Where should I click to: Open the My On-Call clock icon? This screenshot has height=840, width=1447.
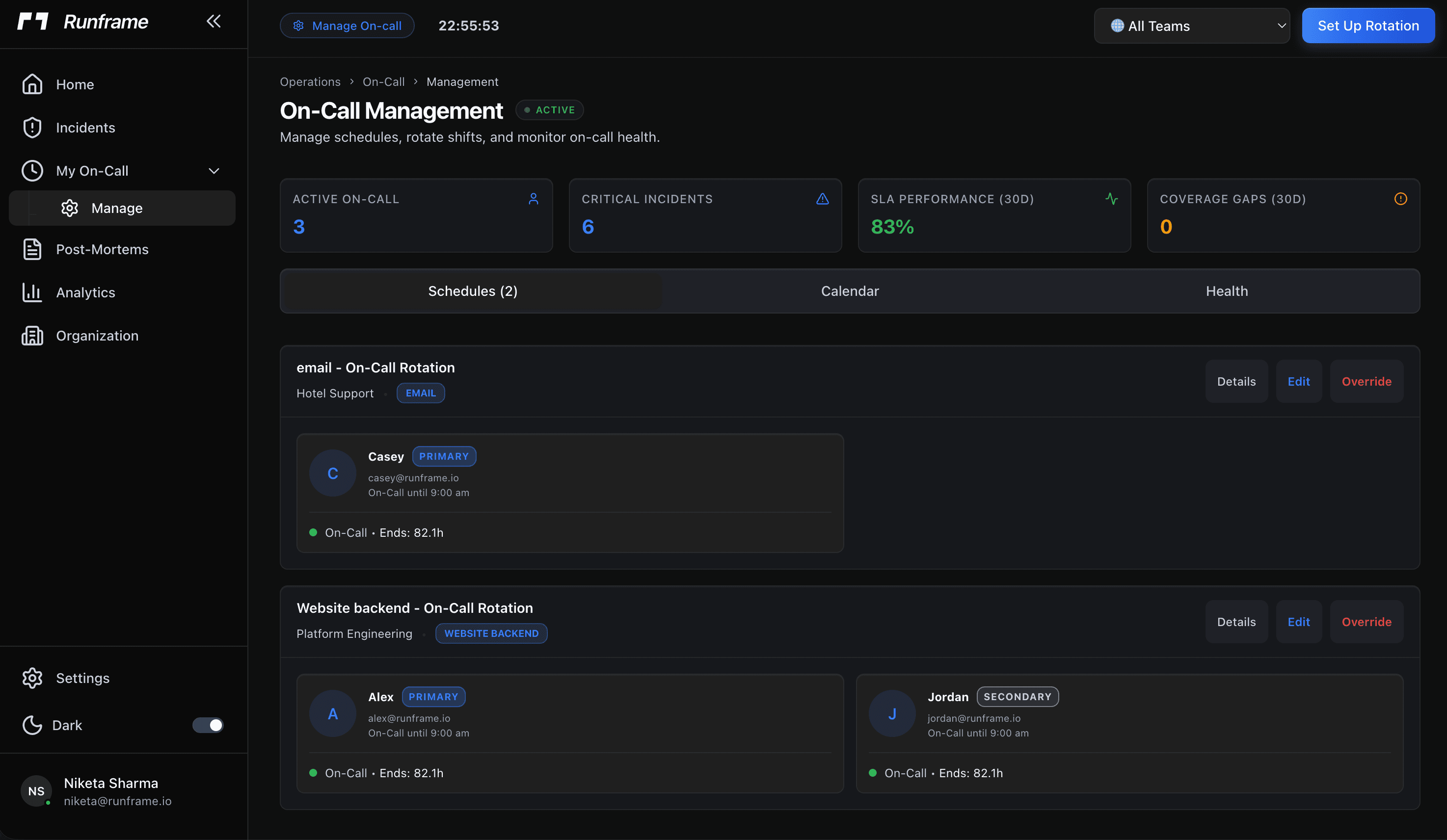click(x=32, y=171)
